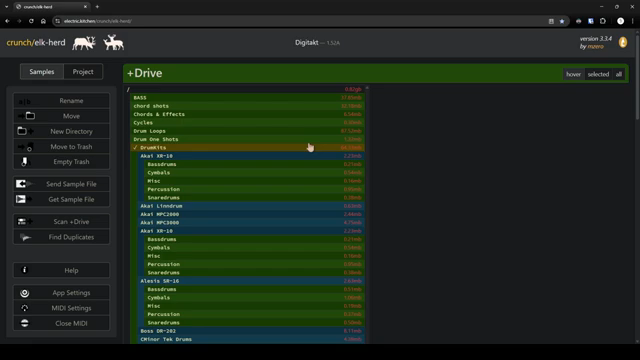Switch to the Samples tab
The image size is (640, 360).
(x=42, y=71)
